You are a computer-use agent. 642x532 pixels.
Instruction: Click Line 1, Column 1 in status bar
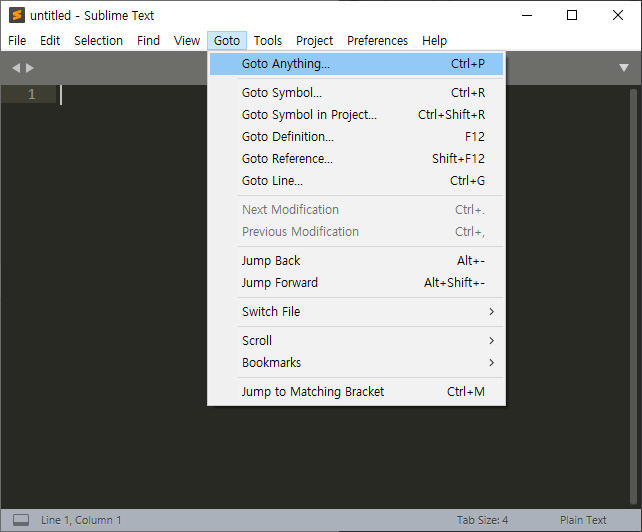pos(81,520)
